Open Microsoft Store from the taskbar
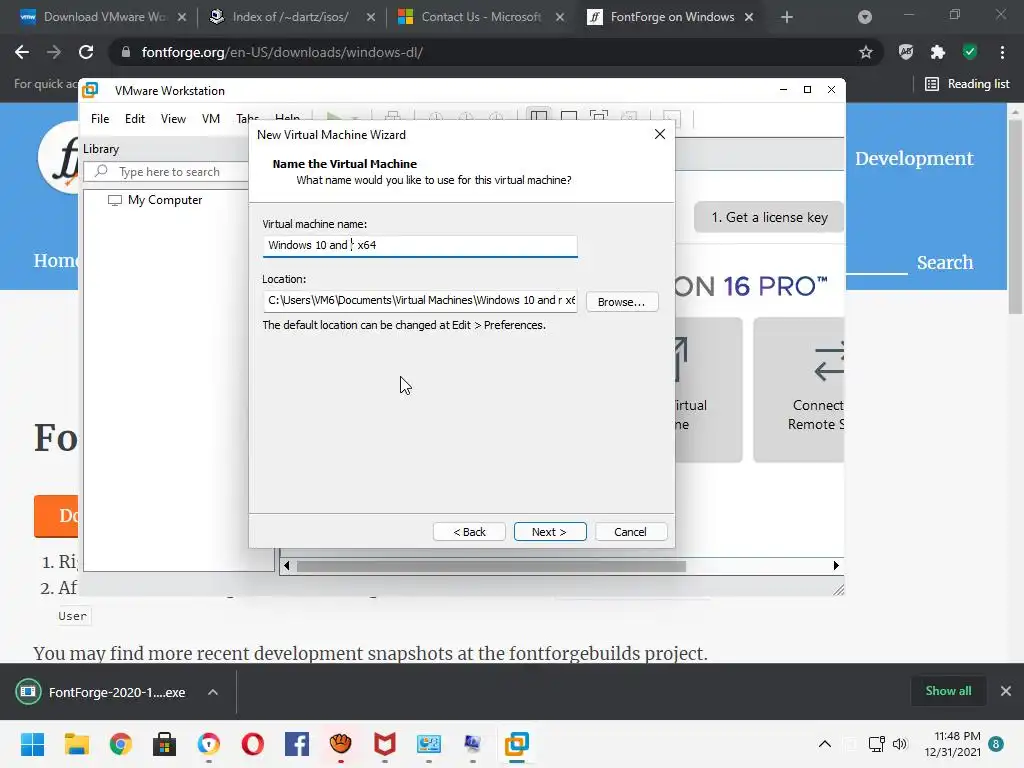The width and height of the screenshot is (1024, 768). 165,744
